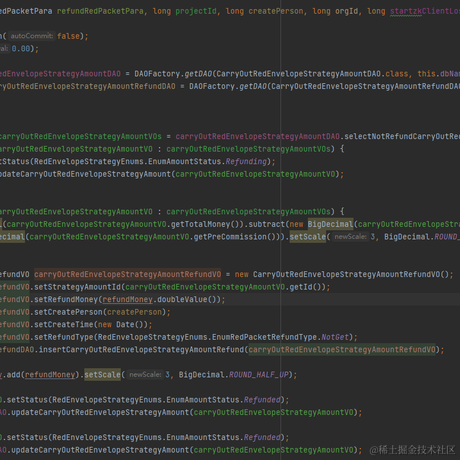Viewport: 460px width, 460px height.
Task: Click the NotGet enum constant
Action: (x=335, y=337)
